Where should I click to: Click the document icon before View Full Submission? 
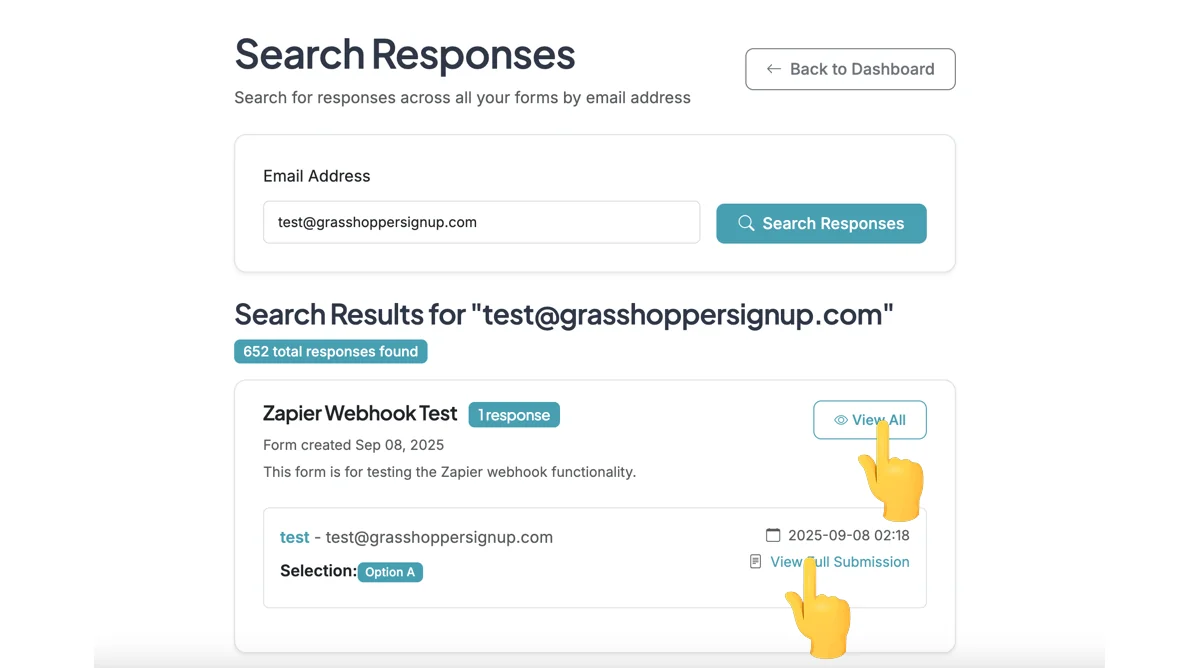756,562
